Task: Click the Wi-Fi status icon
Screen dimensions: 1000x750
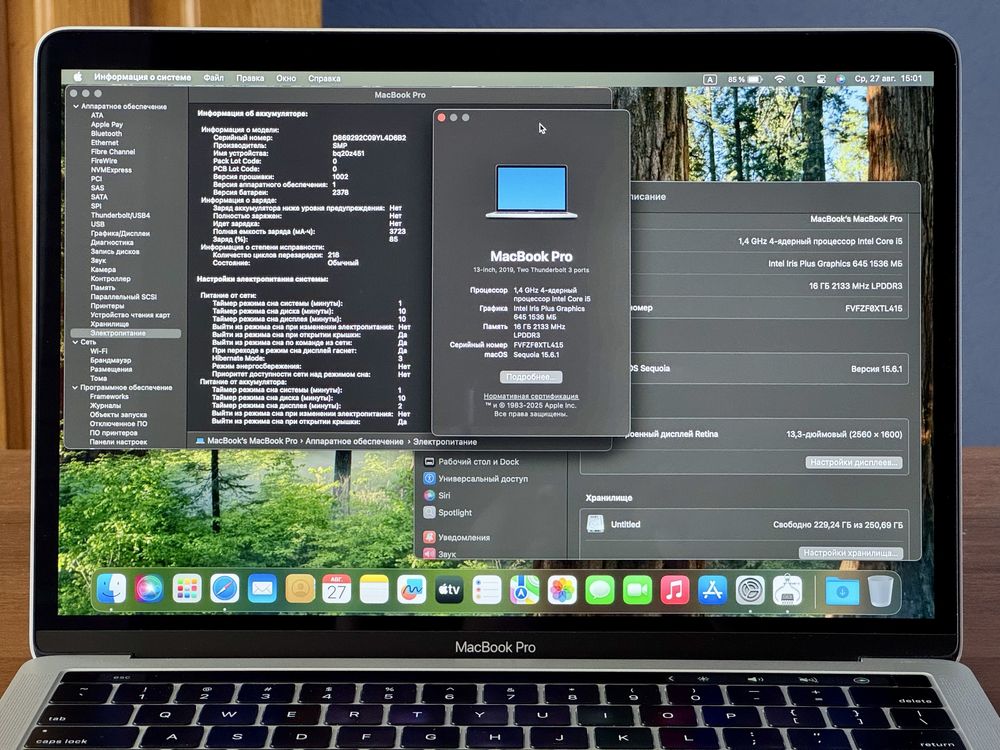Action: pos(779,78)
